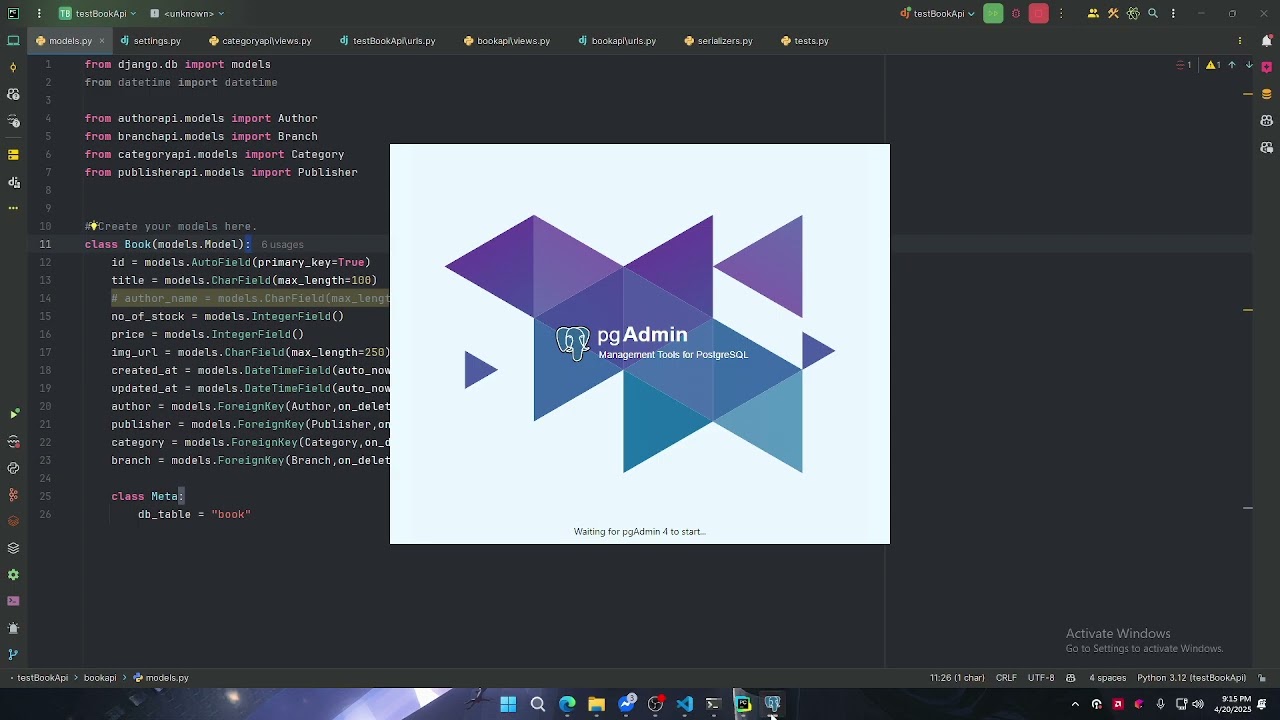Click the Copilot status bar icon
The width and height of the screenshot is (1280, 720).
[1071, 678]
